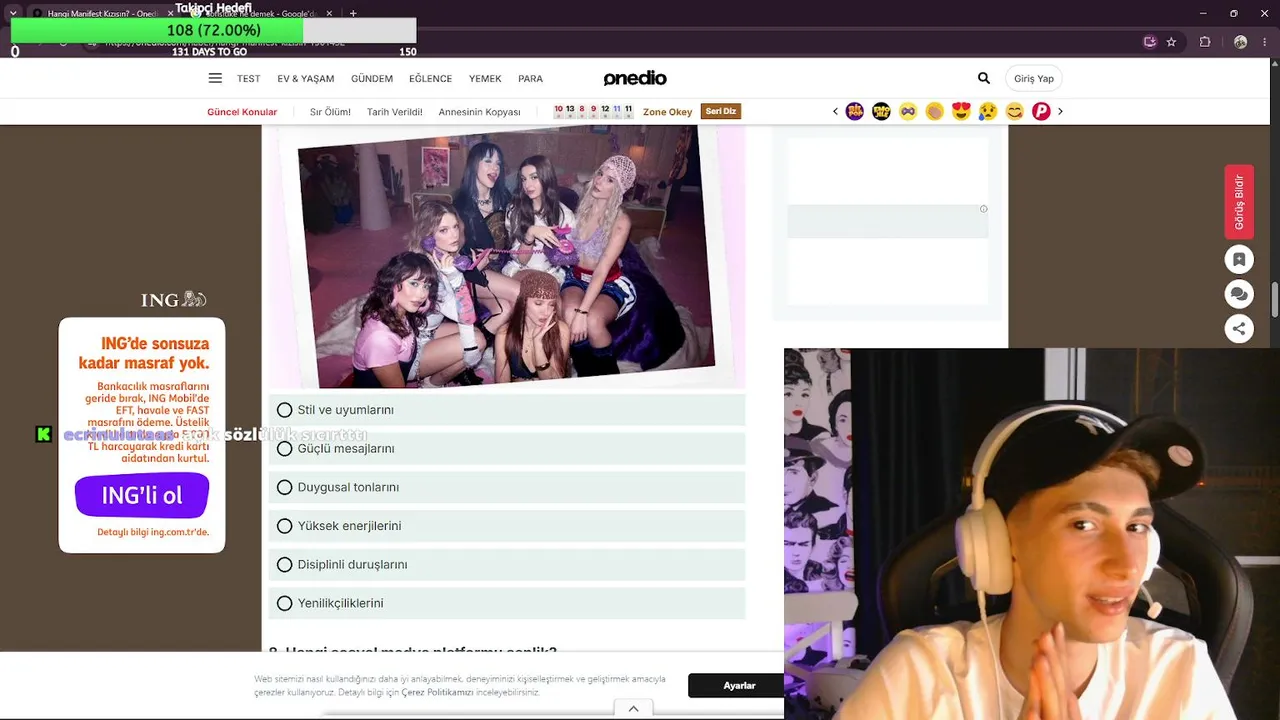Viewport: 1280px width, 720px height.
Task: Open the "Tarih Verildi!" topic link
Action: click(395, 112)
